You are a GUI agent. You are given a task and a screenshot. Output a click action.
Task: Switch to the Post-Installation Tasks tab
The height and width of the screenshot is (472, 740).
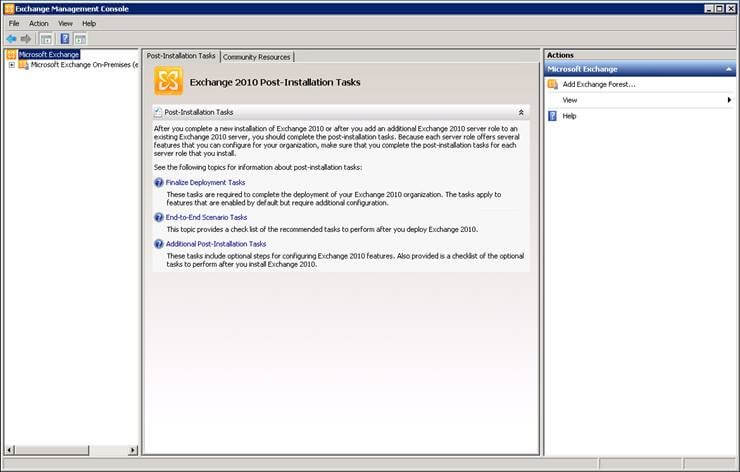point(181,56)
